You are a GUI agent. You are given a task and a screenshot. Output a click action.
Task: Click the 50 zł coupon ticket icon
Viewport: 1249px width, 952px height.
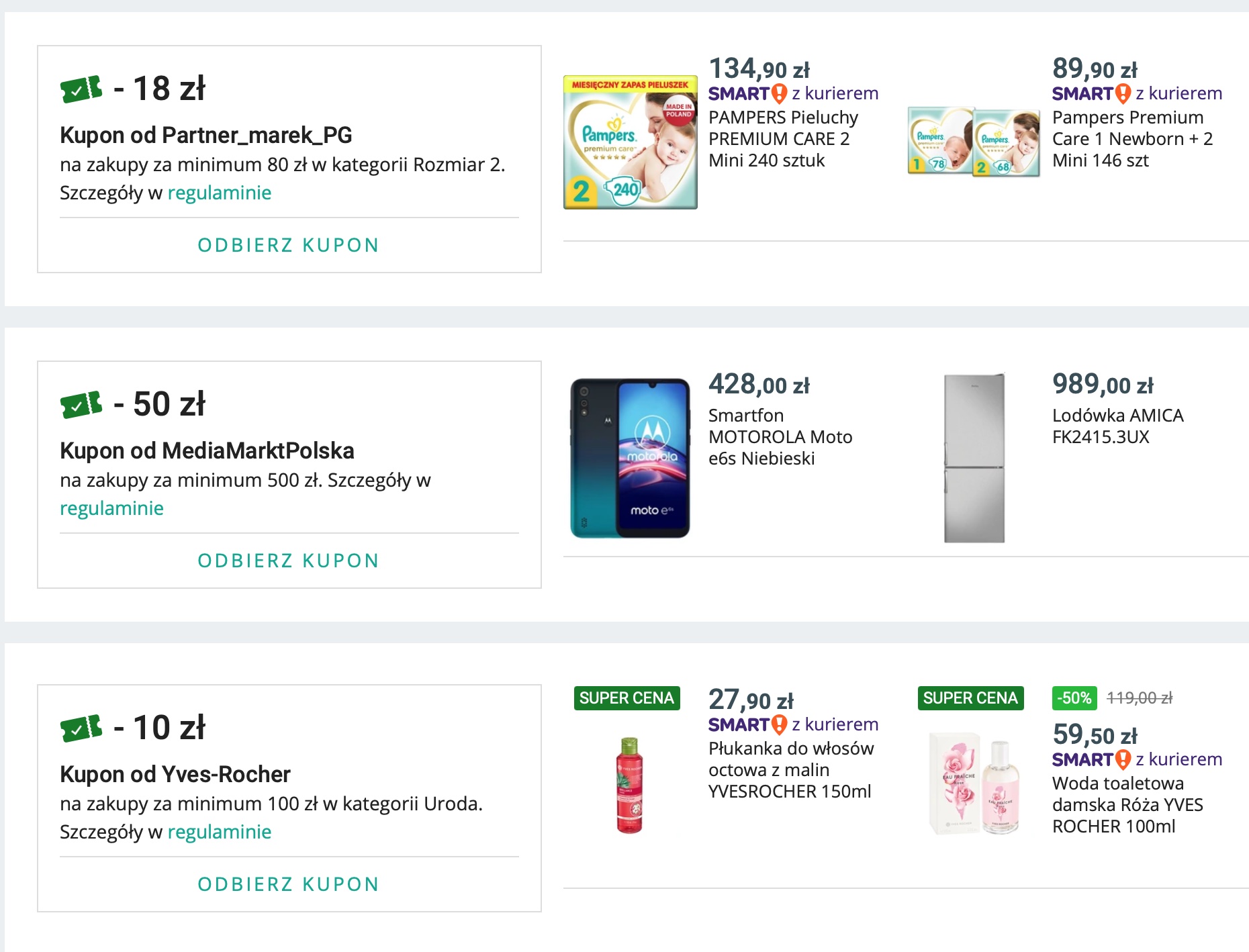(81, 404)
